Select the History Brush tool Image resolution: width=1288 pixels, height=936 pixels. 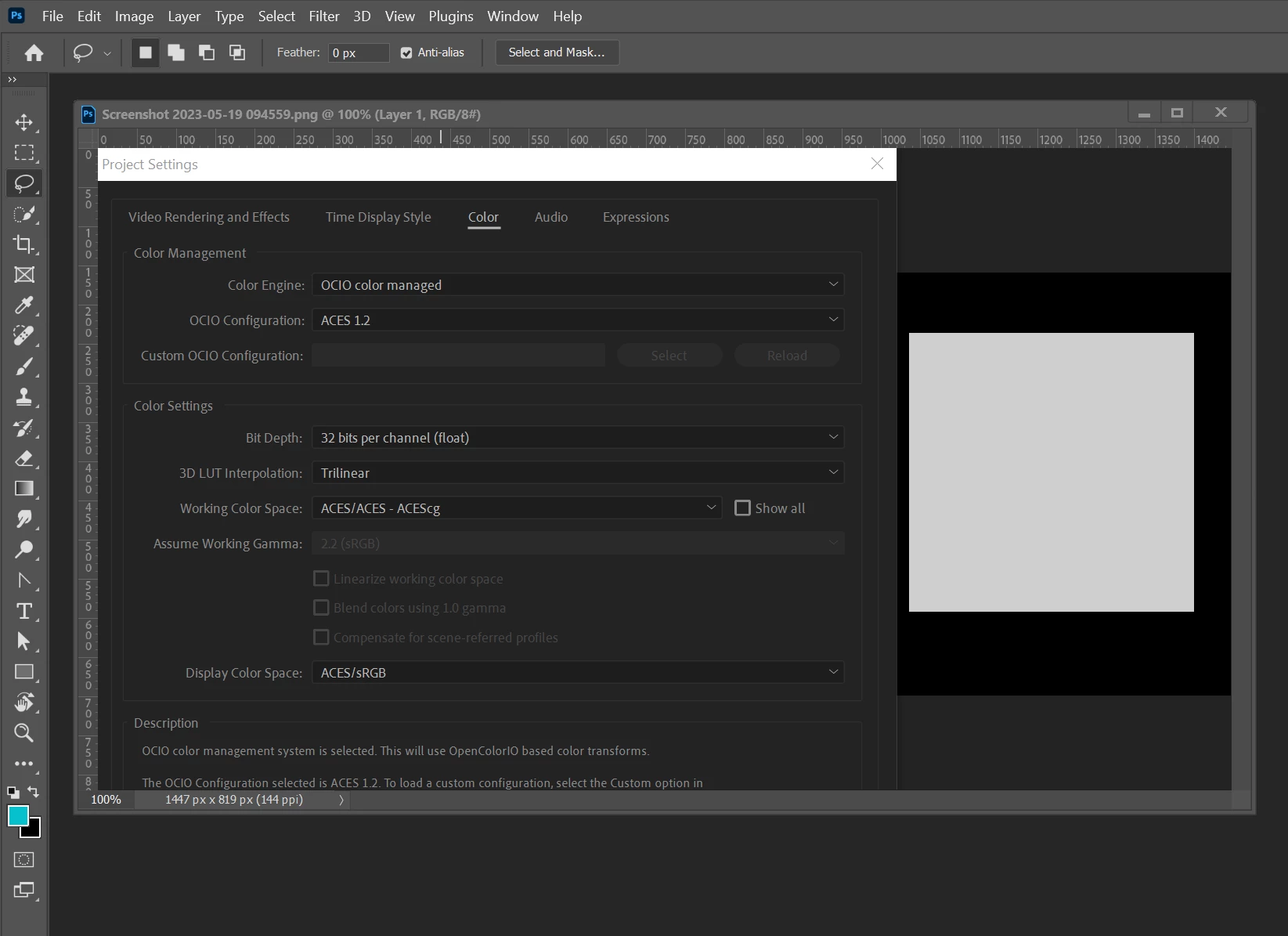tap(24, 428)
